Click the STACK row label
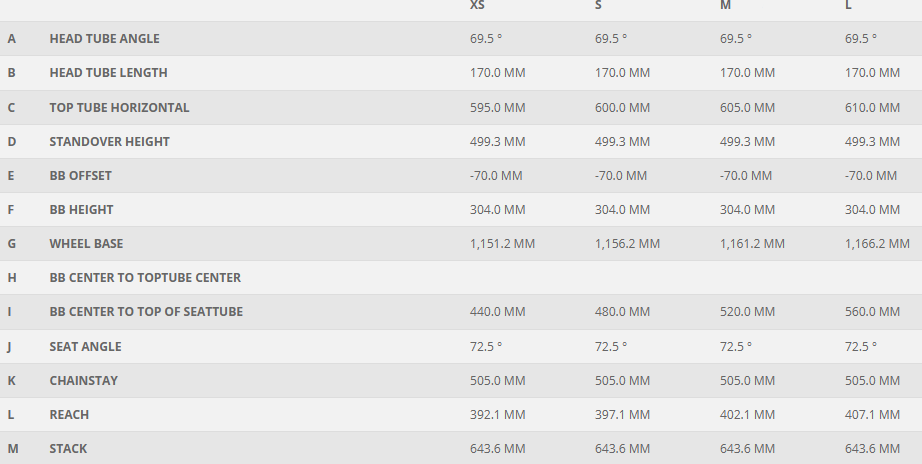922x464 pixels. click(68, 449)
